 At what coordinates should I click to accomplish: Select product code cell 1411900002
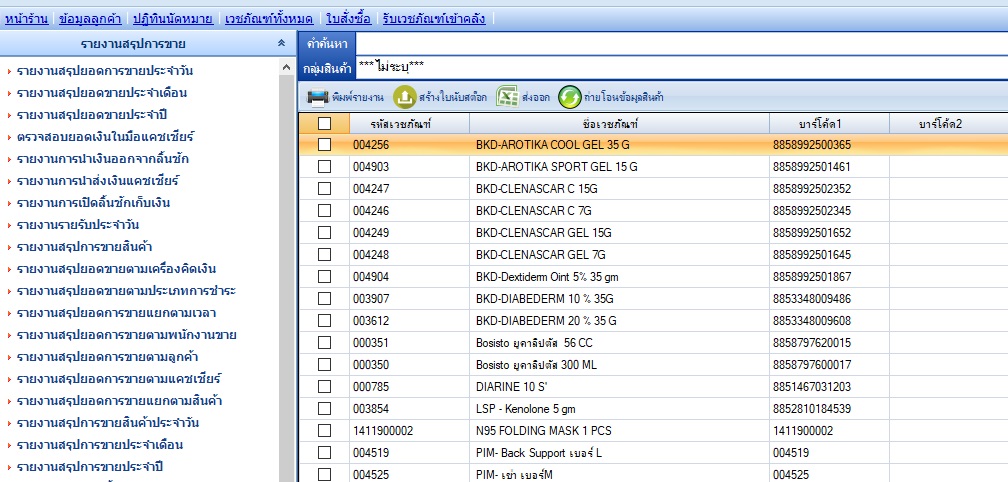click(410, 430)
